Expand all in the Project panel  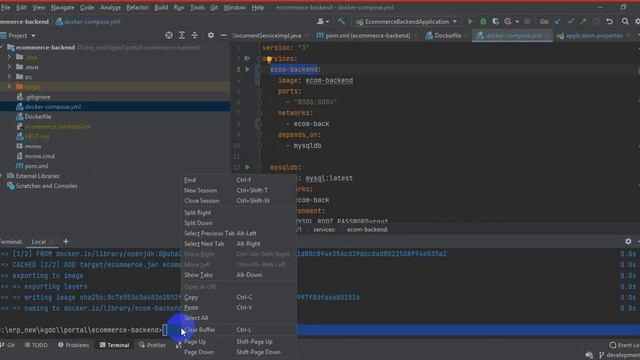(x=182, y=36)
